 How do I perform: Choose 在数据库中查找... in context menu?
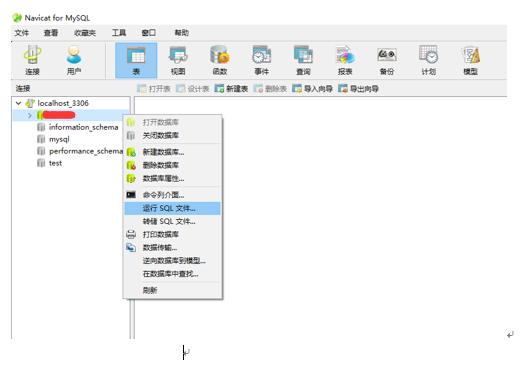click(172, 274)
